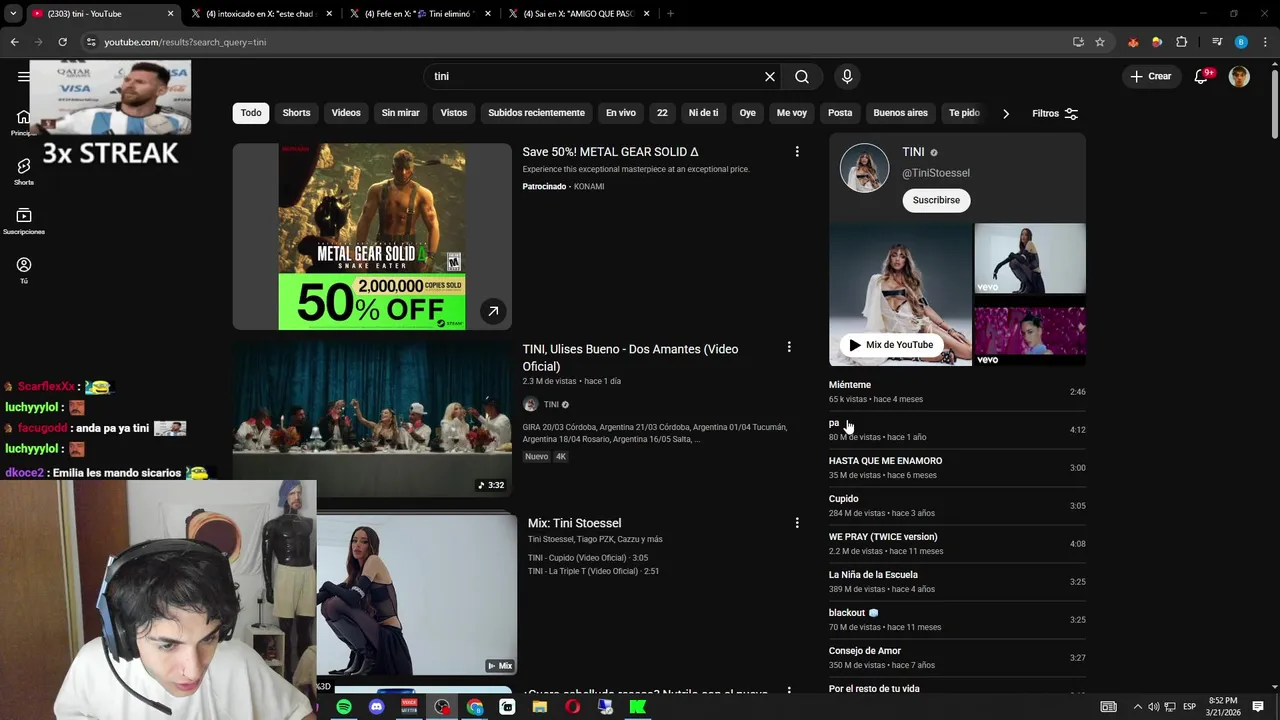Select the Shorts filter chip
This screenshot has height=720, width=1280.
click(296, 113)
